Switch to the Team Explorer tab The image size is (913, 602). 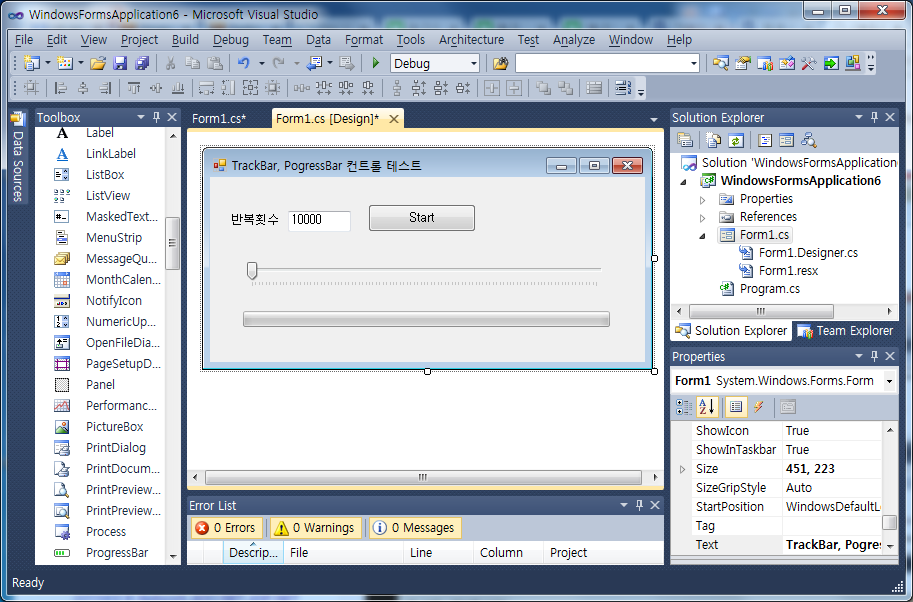pyautogui.click(x=845, y=331)
